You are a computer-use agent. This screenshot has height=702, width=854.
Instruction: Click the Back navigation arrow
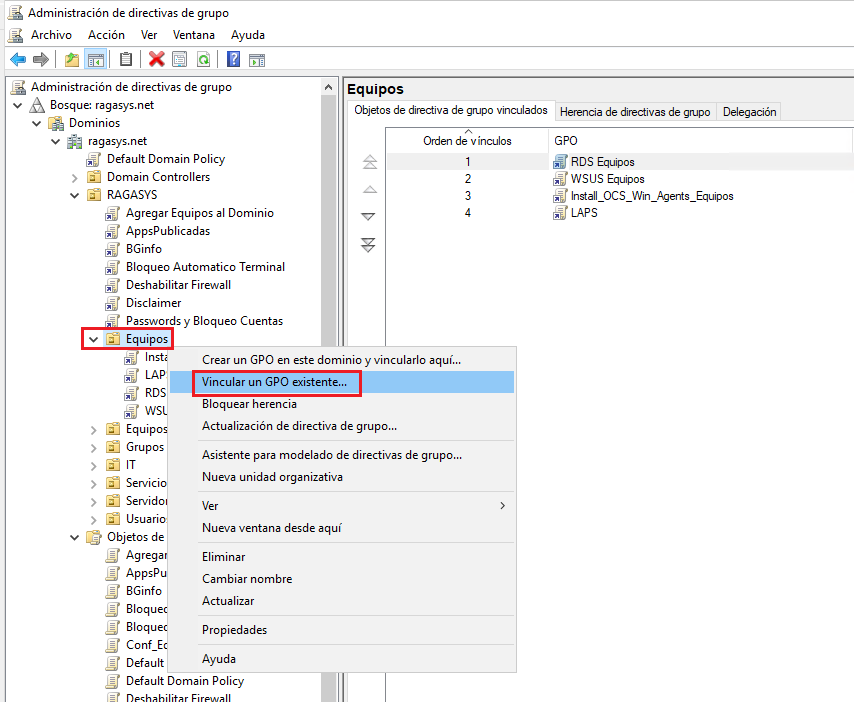[x=18, y=59]
